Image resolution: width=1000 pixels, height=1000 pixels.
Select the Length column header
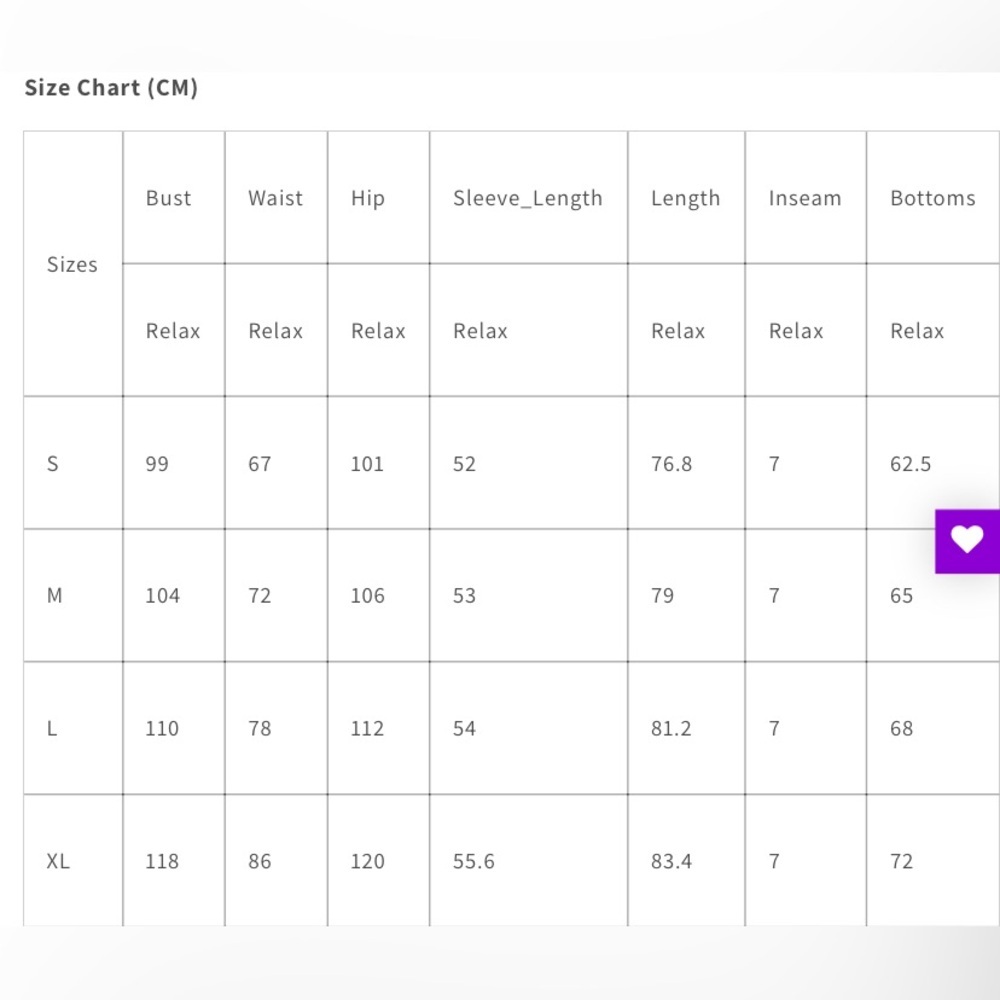[685, 198]
